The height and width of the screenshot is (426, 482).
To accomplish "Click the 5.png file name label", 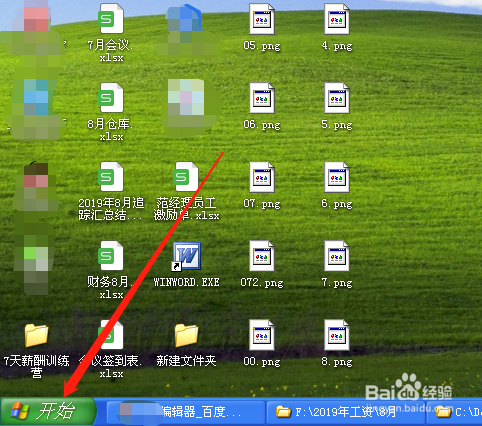I will (x=337, y=125).
